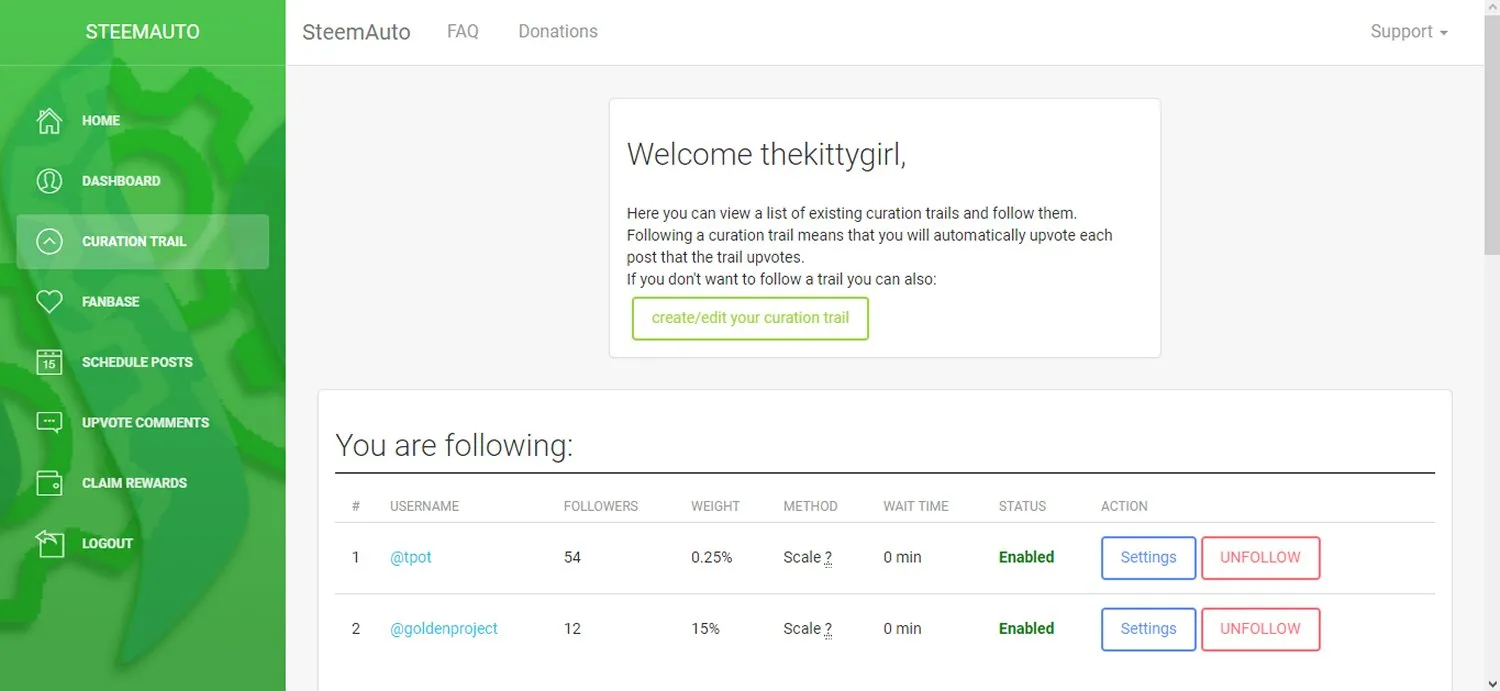Open Settings for the @goldenproject trail
The width and height of the screenshot is (1500, 691).
[x=1148, y=629]
